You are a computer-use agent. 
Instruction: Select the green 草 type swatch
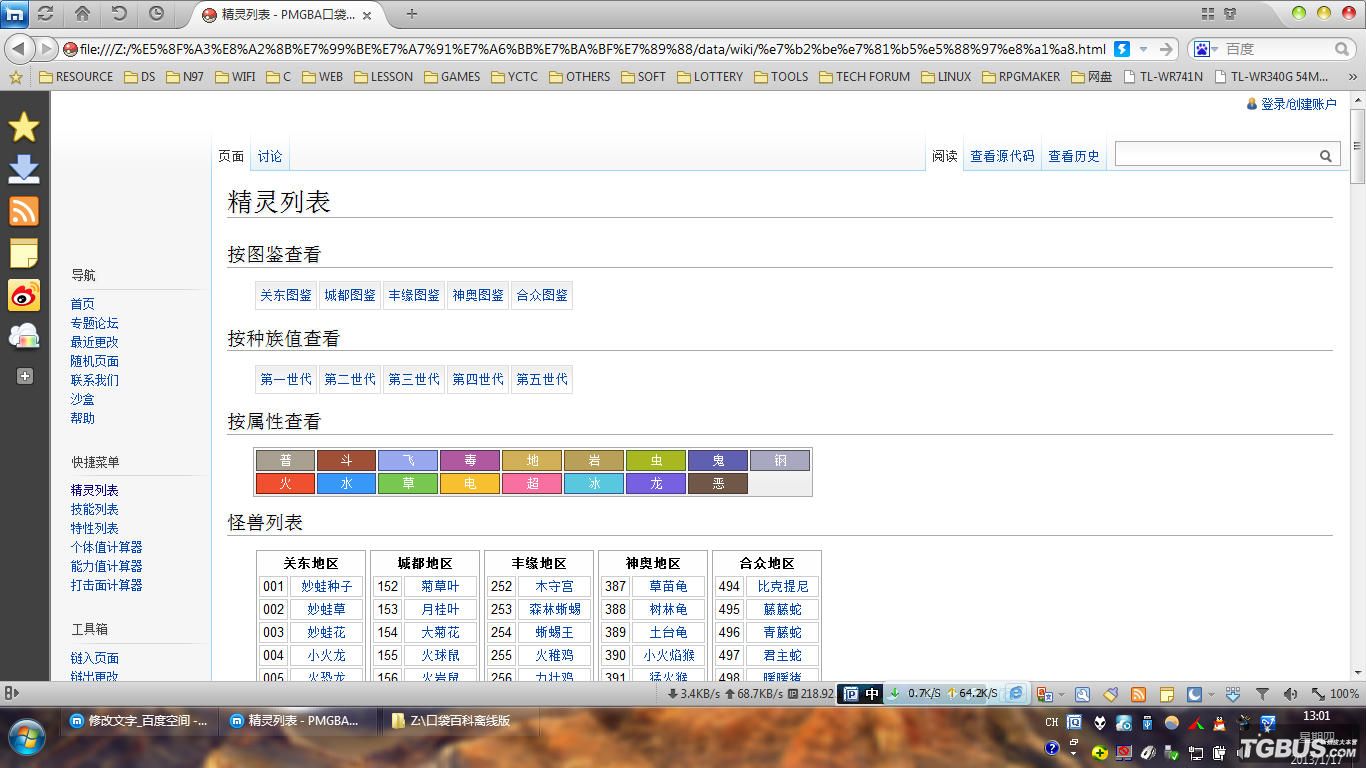[408, 484]
